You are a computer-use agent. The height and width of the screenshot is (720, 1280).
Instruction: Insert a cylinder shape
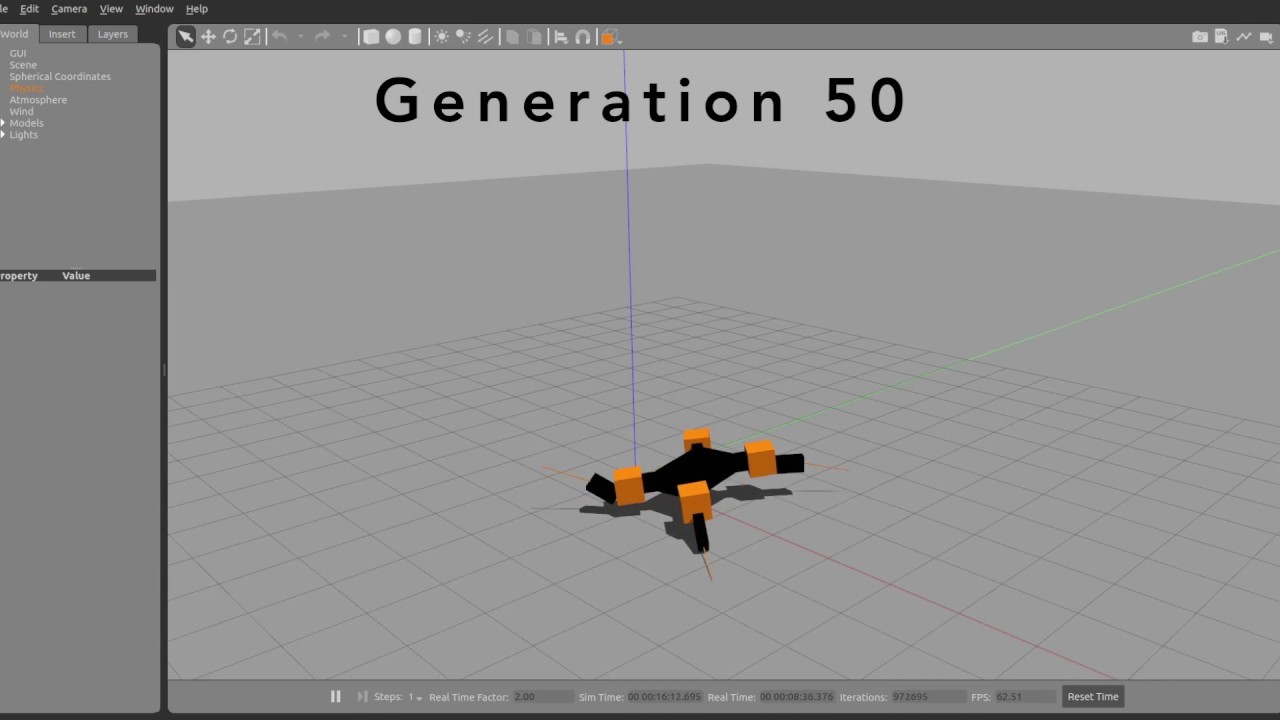click(x=415, y=37)
